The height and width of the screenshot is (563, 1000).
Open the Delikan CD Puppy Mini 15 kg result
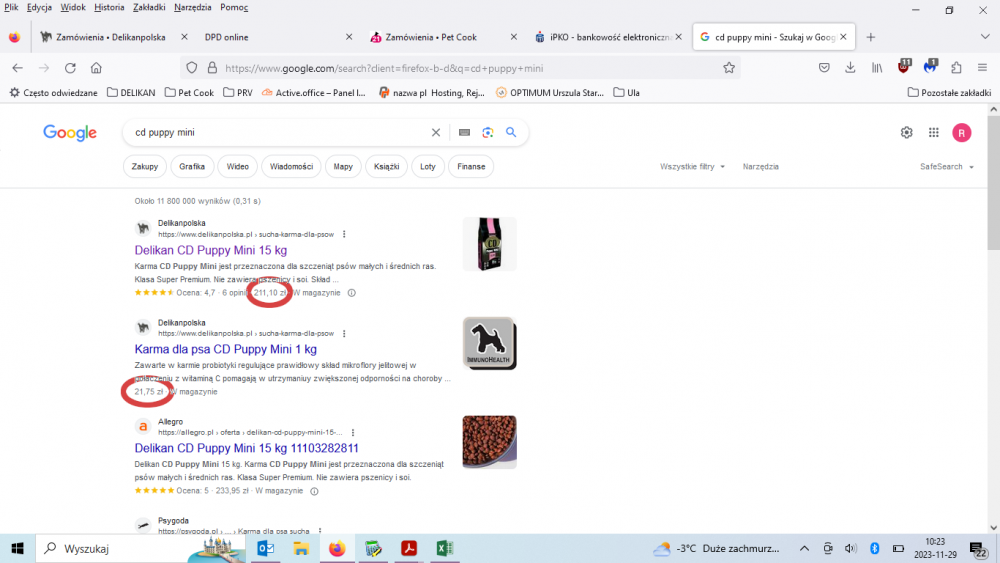(210, 251)
